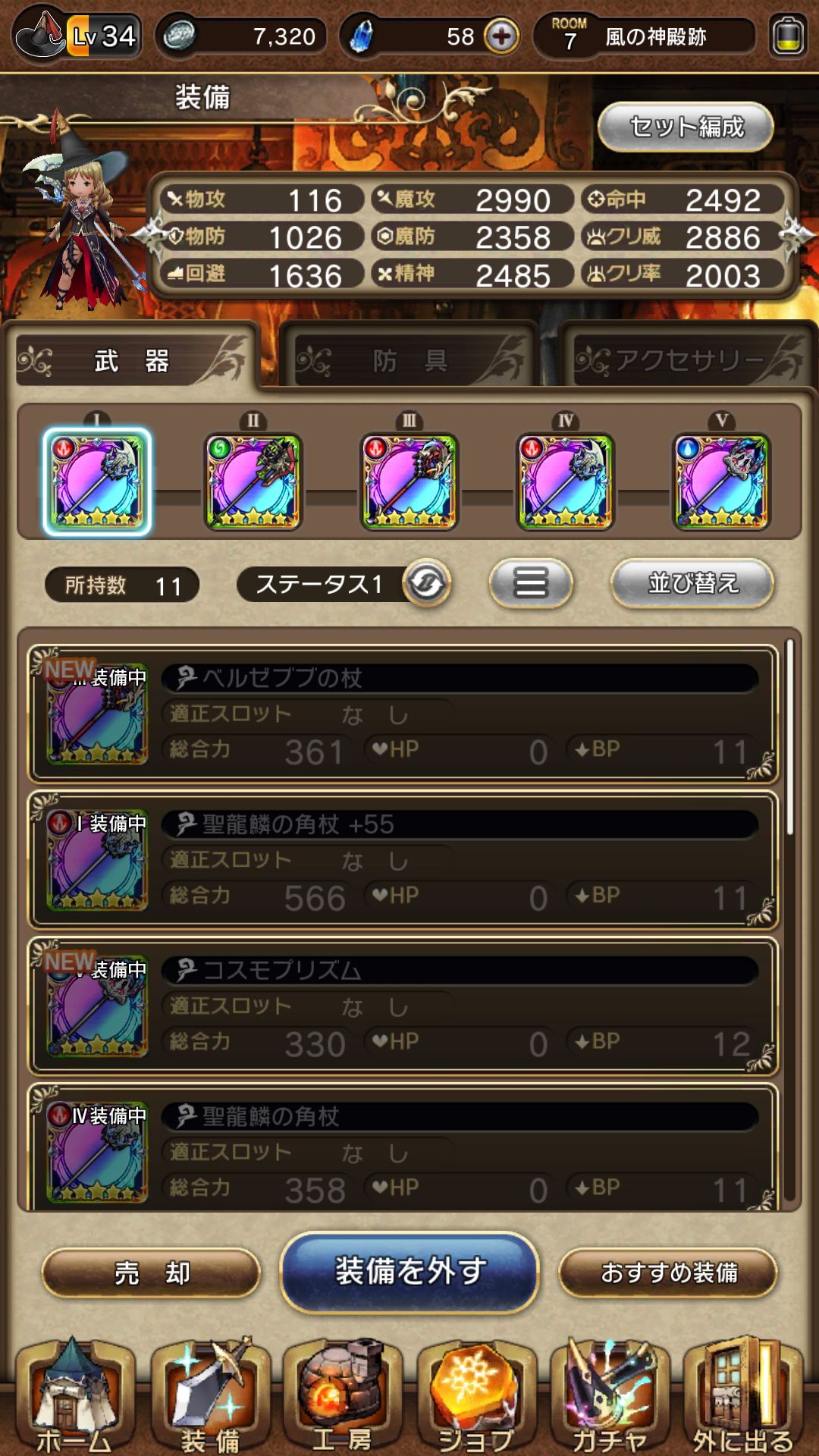819x1456 pixels.
Task: Open the list view menu button
Action: [531, 583]
